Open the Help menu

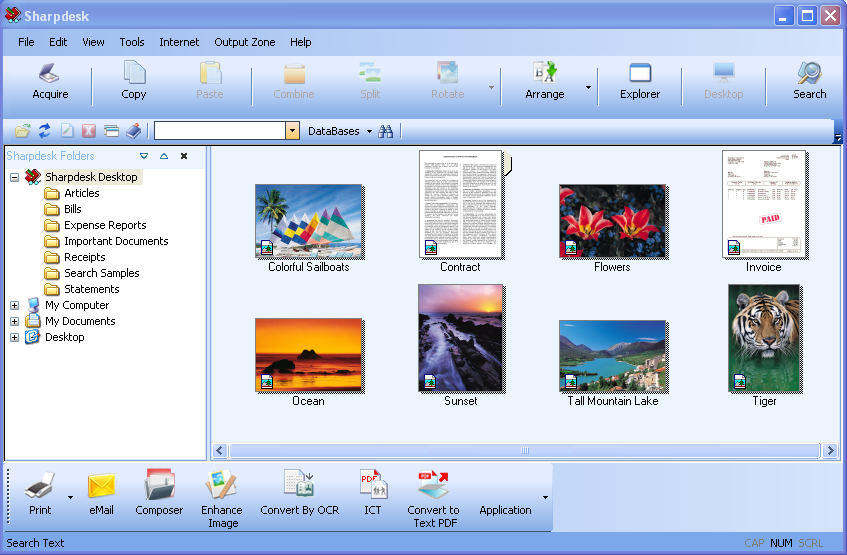(x=300, y=42)
